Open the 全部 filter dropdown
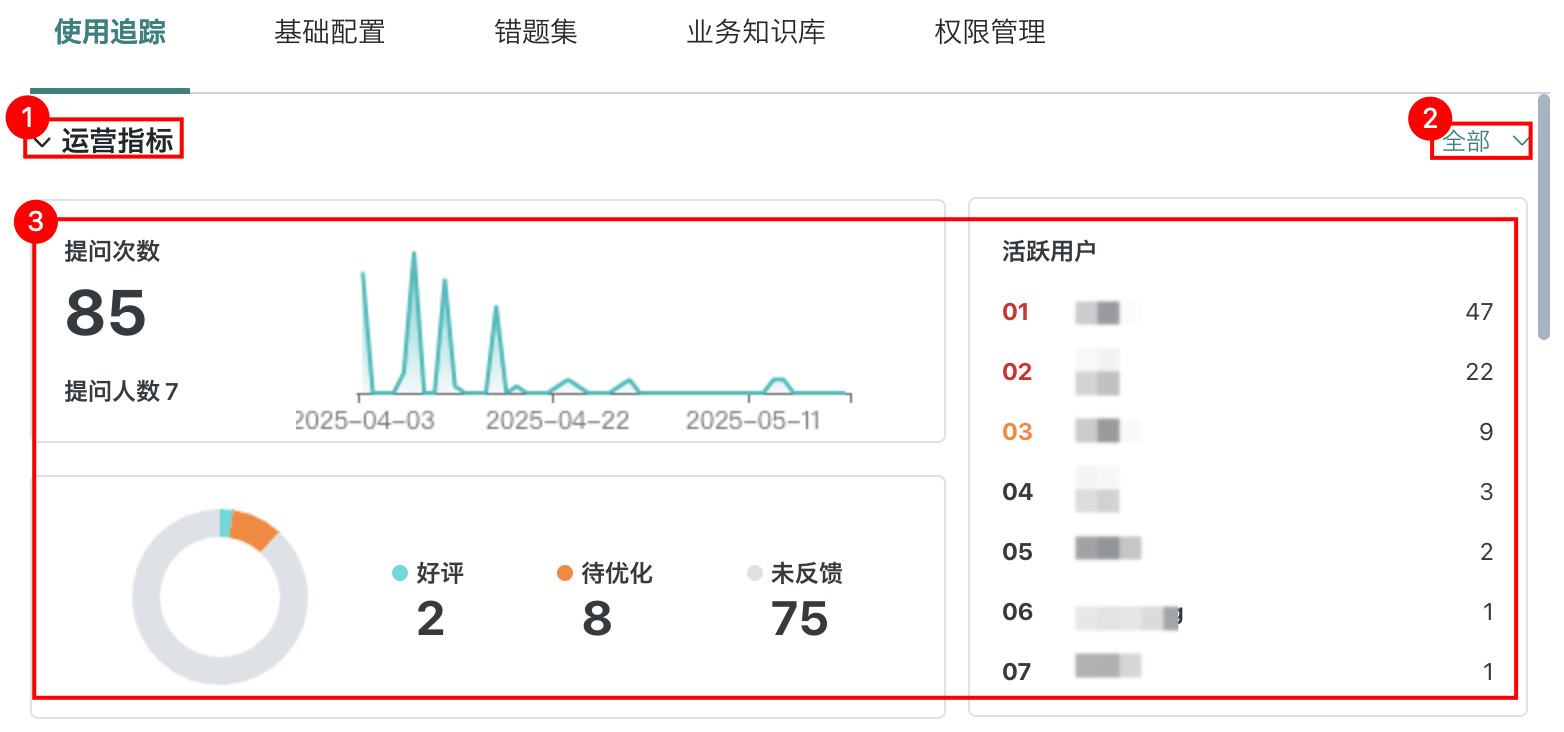This screenshot has height=732, width=1564. (x=1484, y=142)
